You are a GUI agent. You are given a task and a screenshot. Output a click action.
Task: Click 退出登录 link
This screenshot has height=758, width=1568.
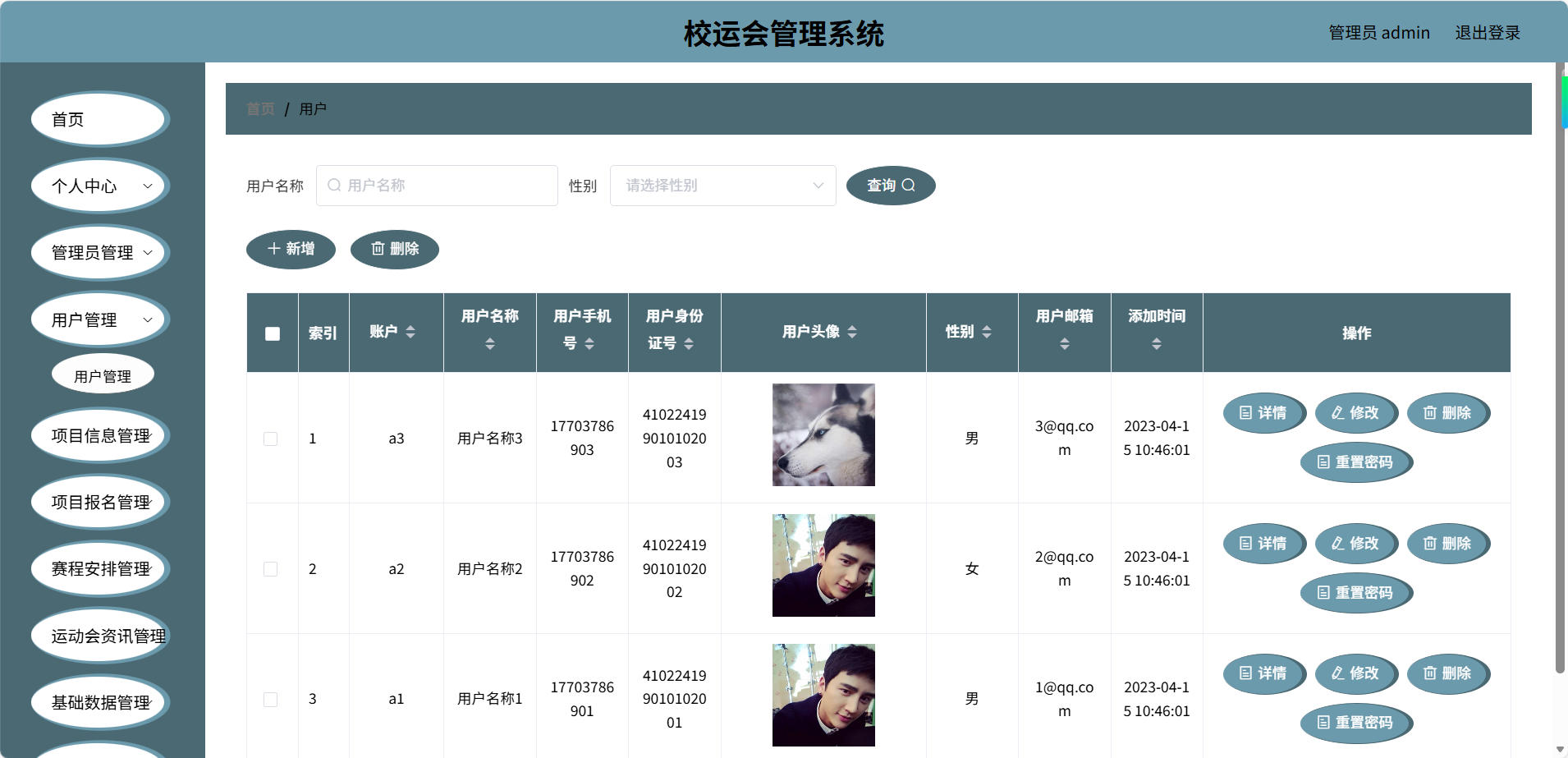(1488, 33)
